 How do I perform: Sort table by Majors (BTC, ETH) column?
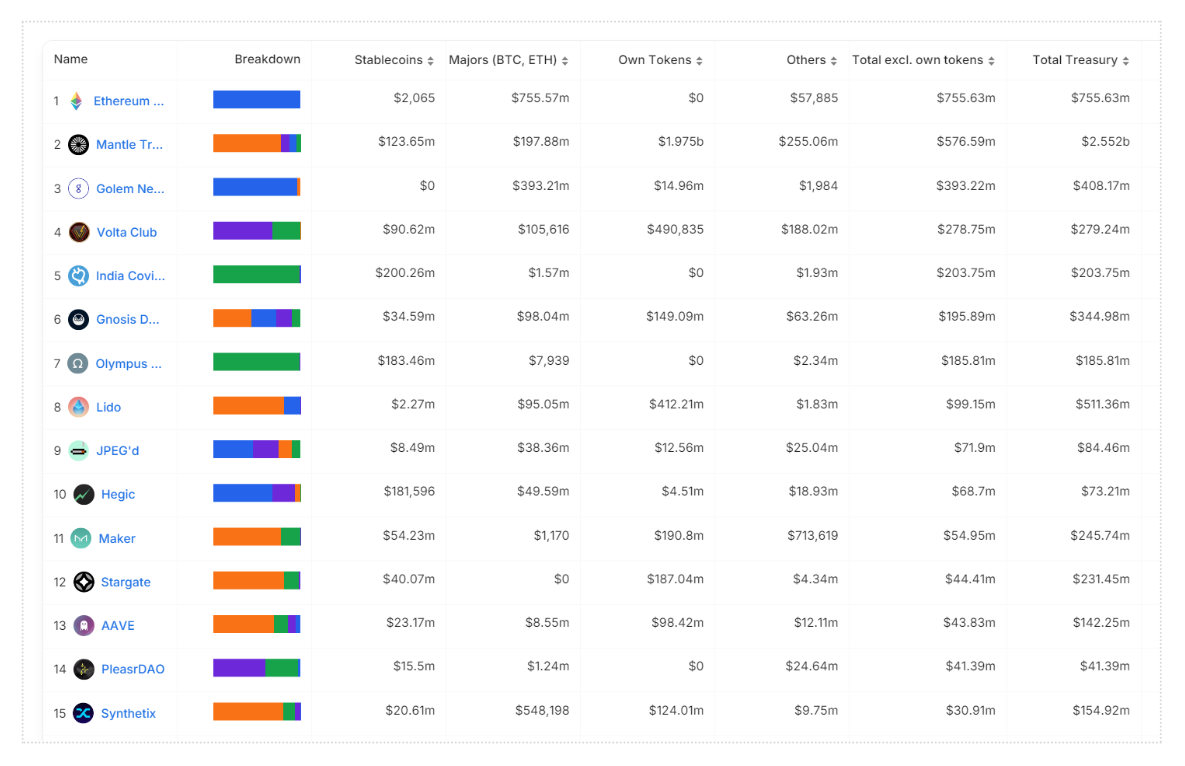coord(508,60)
